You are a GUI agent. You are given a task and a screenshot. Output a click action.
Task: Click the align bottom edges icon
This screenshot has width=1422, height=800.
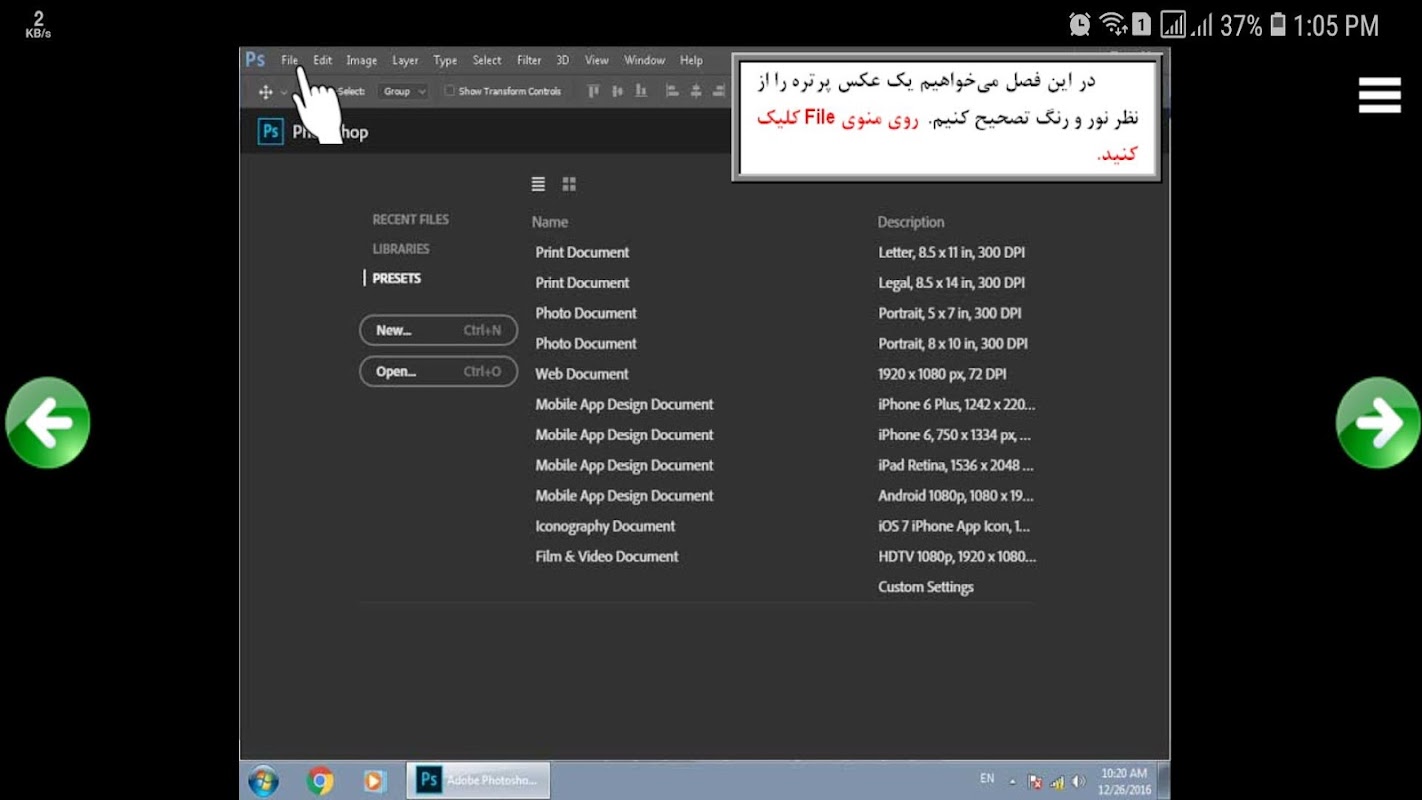click(641, 91)
